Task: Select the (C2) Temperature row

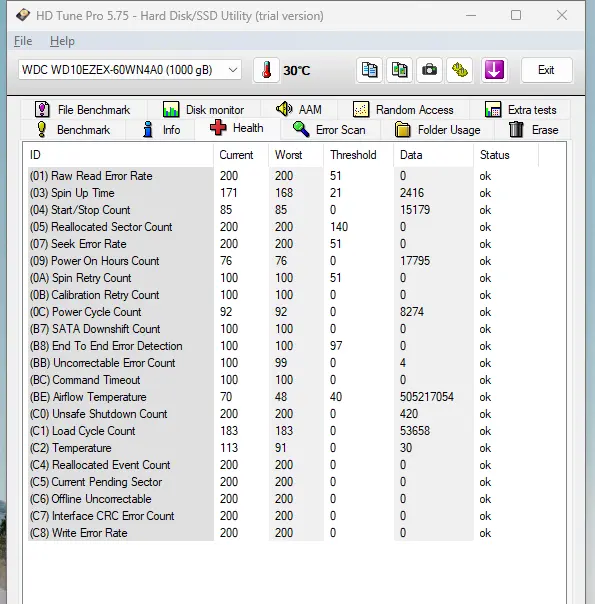Action: [x=283, y=448]
